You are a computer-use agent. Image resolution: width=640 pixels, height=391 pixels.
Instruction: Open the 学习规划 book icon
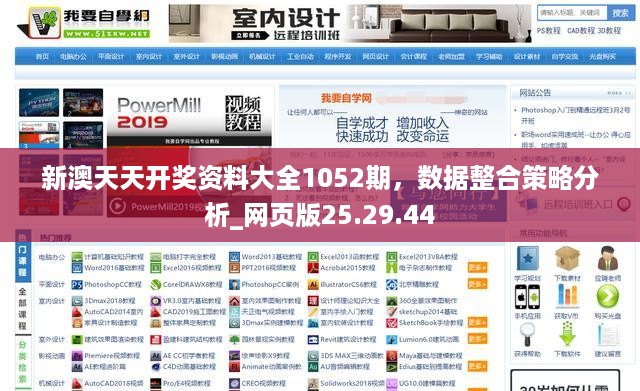pyautogui.click(x=527, y=259)
